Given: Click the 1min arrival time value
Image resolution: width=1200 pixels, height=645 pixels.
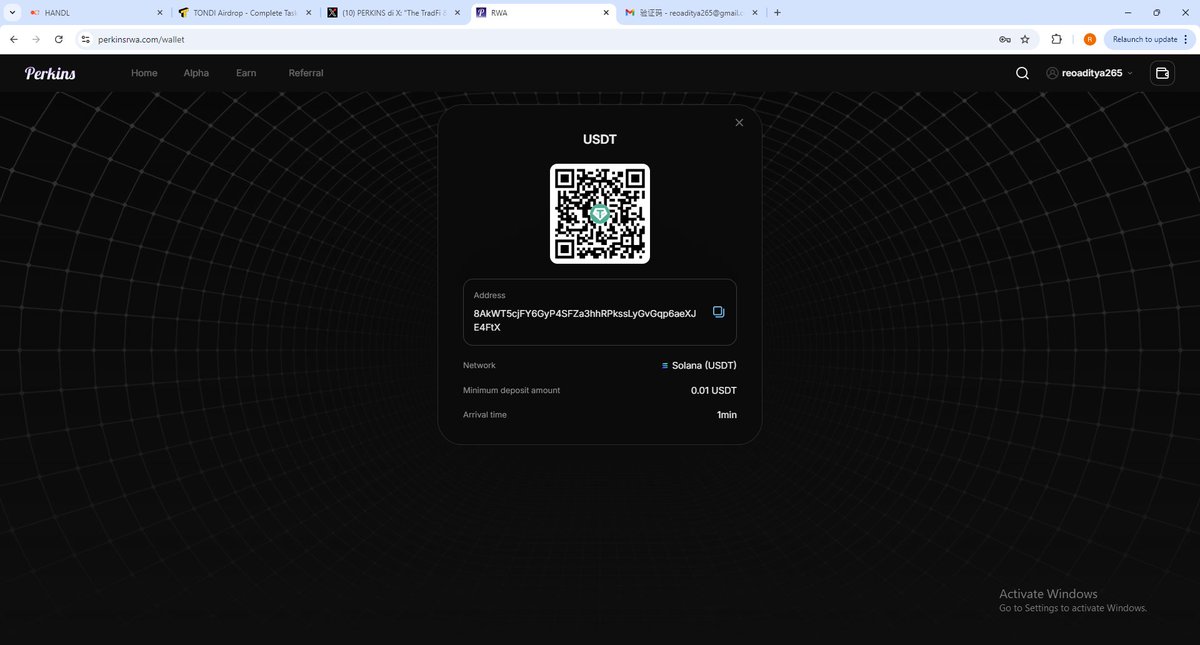Looking at the screenshot, I should (x=727, y=415).
